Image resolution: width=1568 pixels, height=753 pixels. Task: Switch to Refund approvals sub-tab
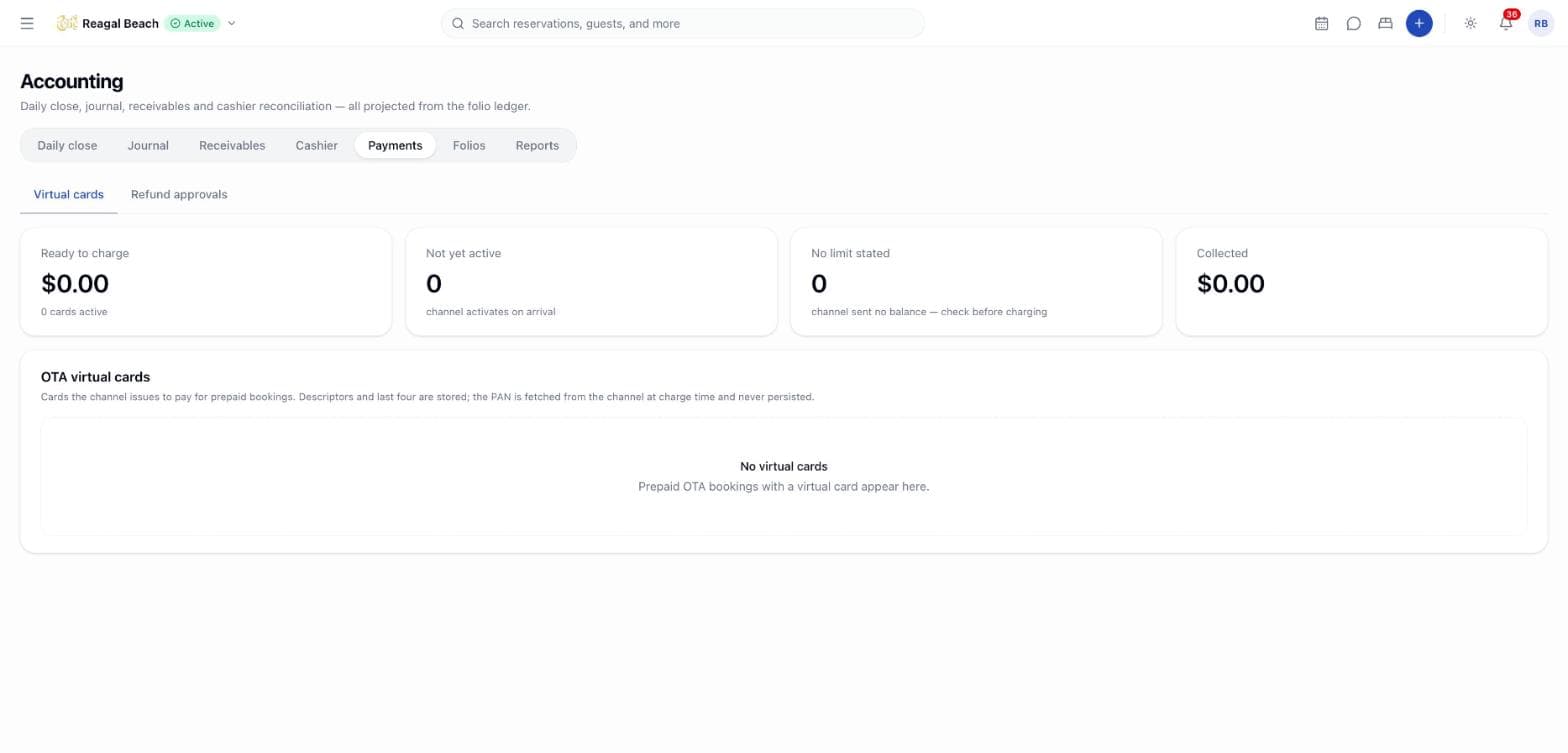[179, 194]
